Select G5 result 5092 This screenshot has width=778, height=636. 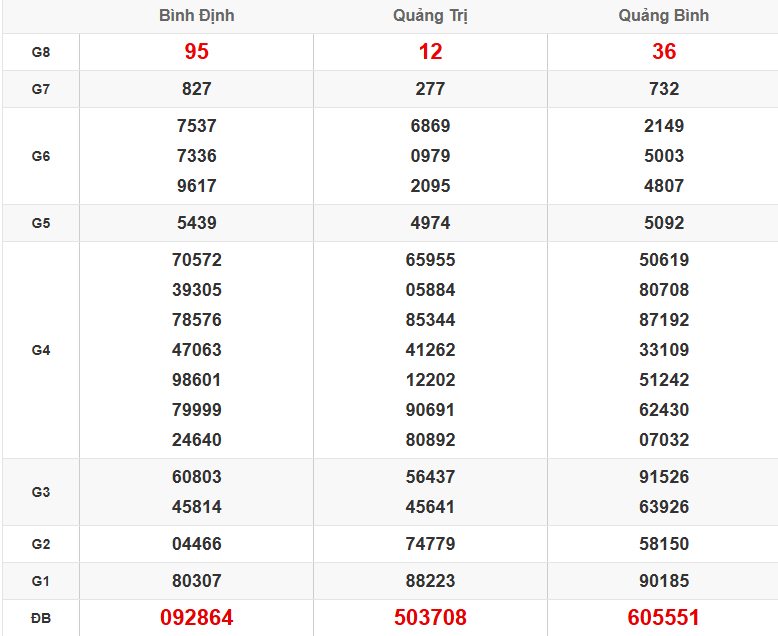[664, 223]
